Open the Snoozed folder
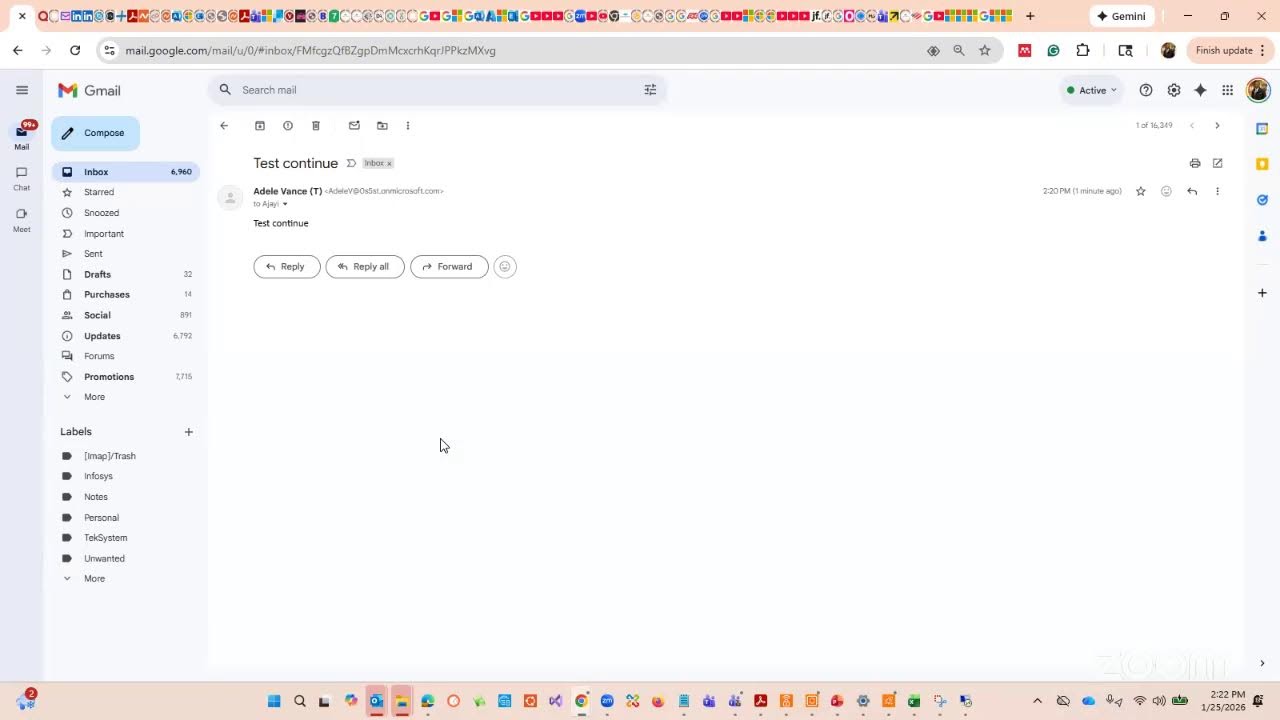Viewport: 1280px width, 720px height. (126, 213)
